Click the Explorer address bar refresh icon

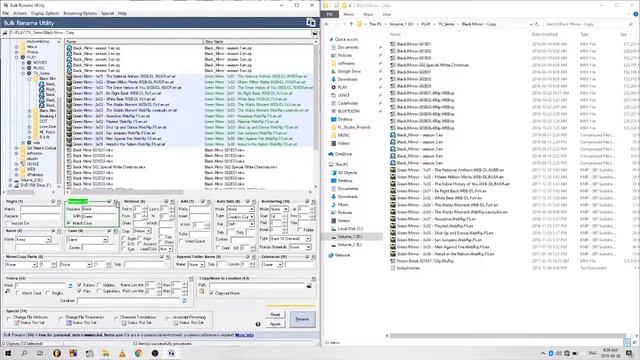[x=537, y=24]
